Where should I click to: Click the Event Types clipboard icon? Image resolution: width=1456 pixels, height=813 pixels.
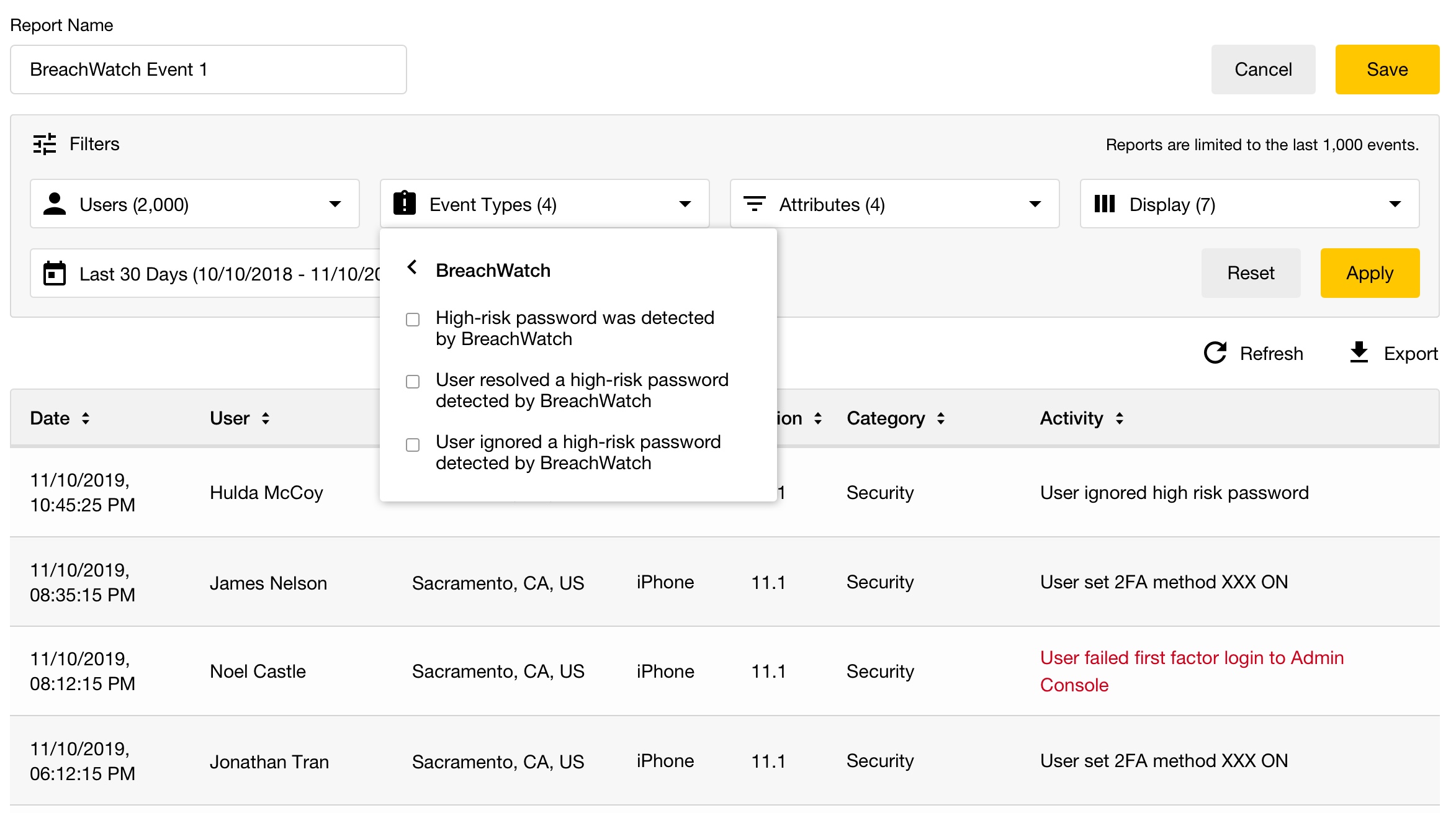[x=405, y=203]
